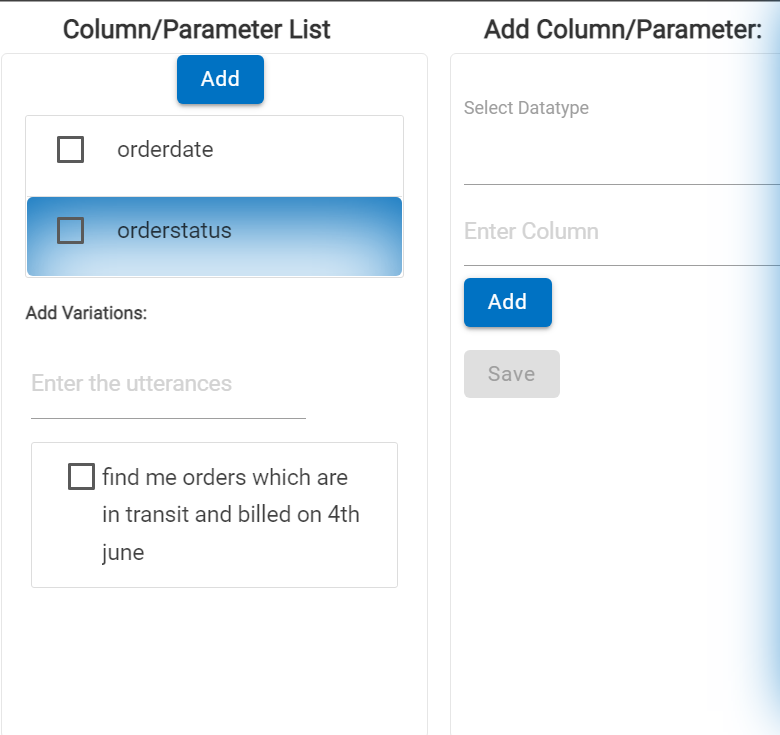Click blank area beneath the utterance card
Screen dimensions: 780x735
coord(214,660)
